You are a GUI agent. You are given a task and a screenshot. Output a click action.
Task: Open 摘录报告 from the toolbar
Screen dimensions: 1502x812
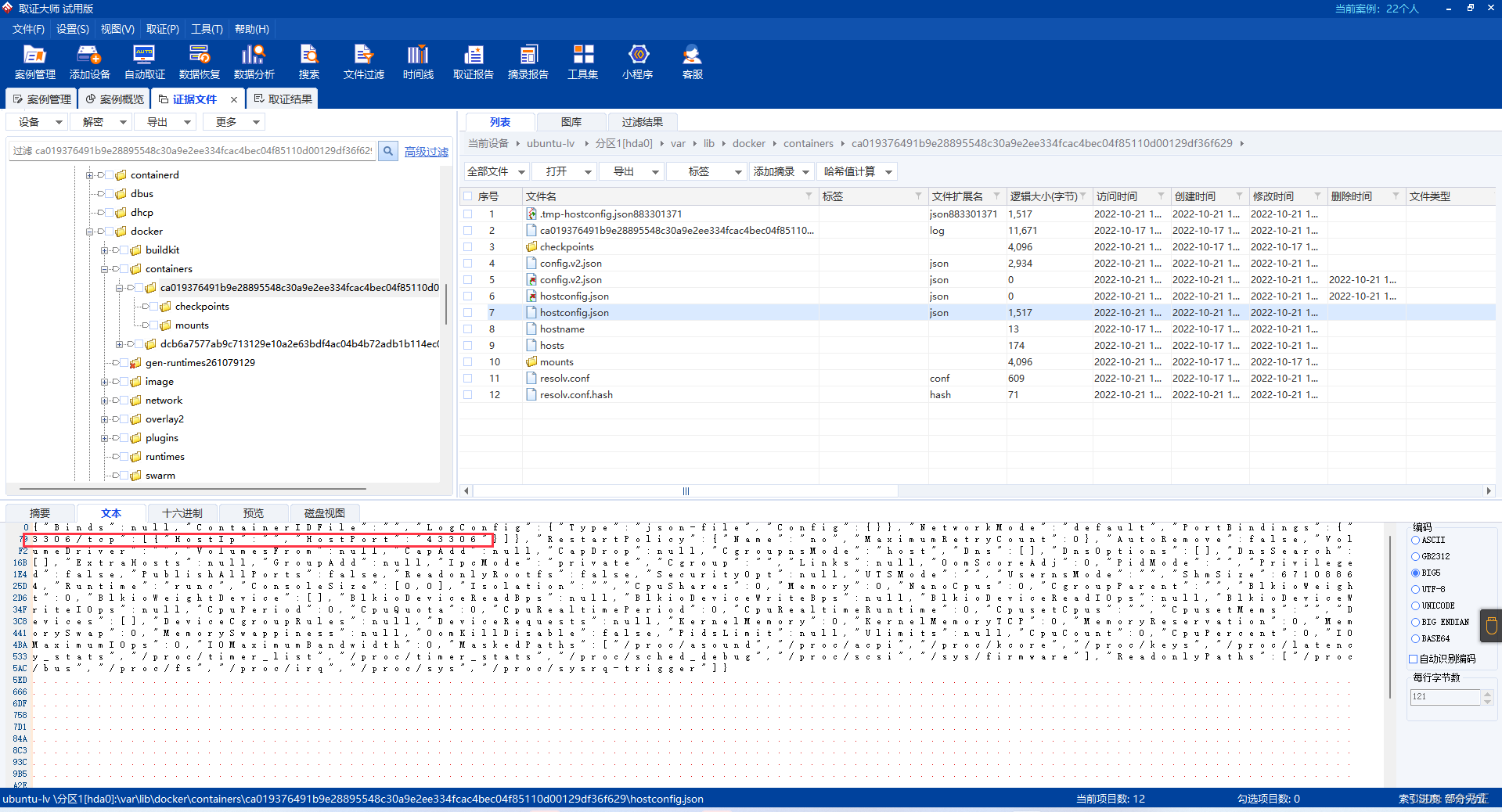[x=528, y=62]
